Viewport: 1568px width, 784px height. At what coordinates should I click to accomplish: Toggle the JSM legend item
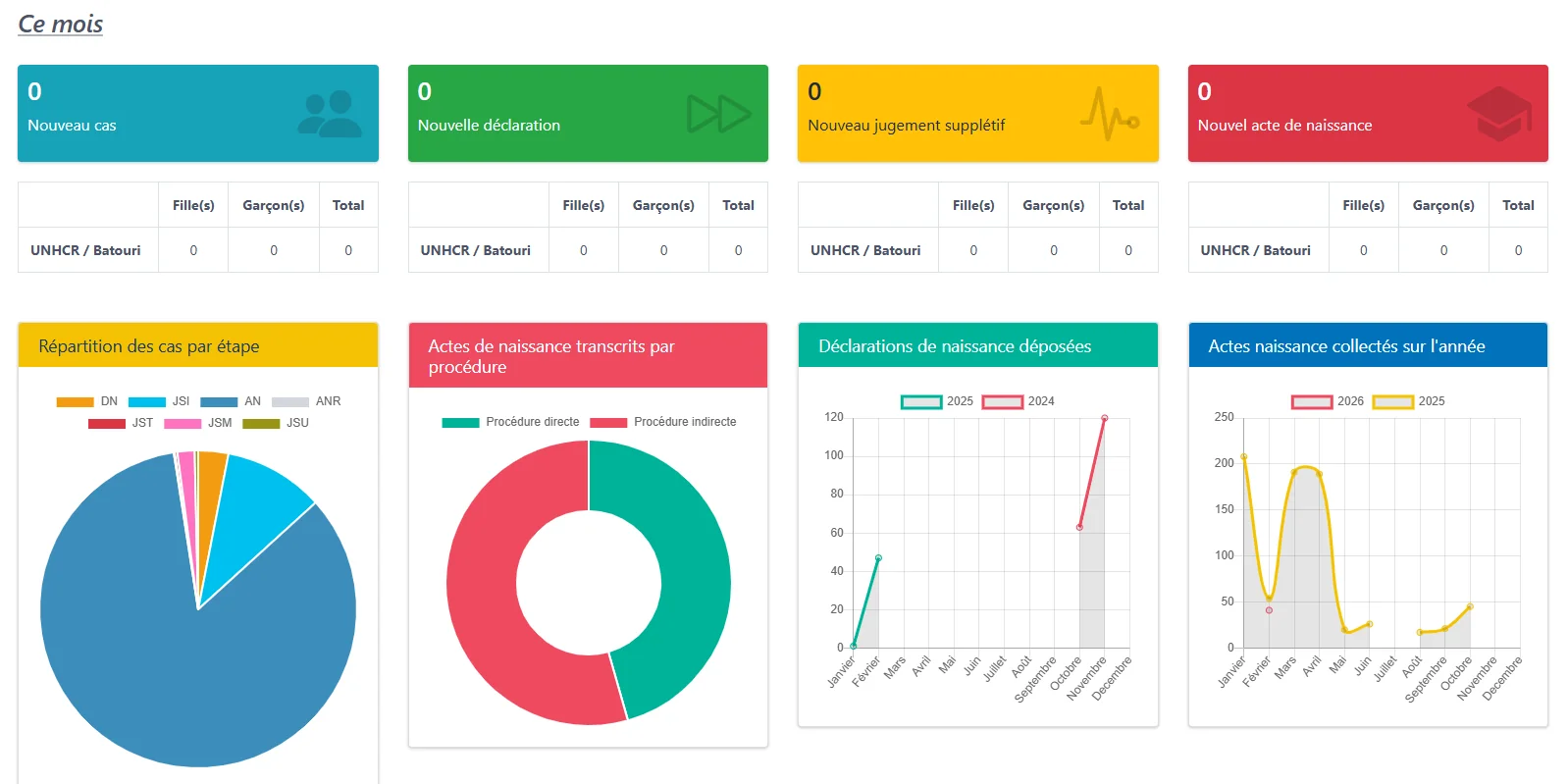pyautogui.click(x=198, y=423)
